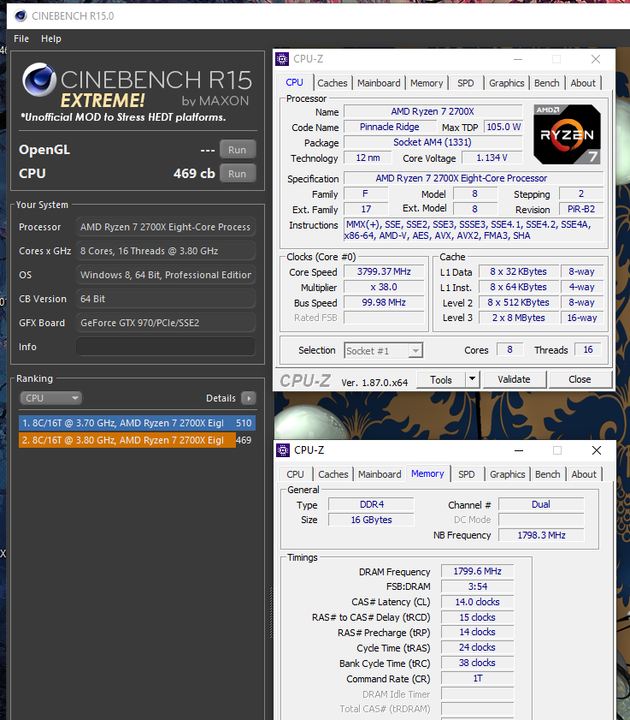630x720 pixels.
Task: Switch to SPD tab in upper CPU-Z window
Action: [x=466, y=83]
